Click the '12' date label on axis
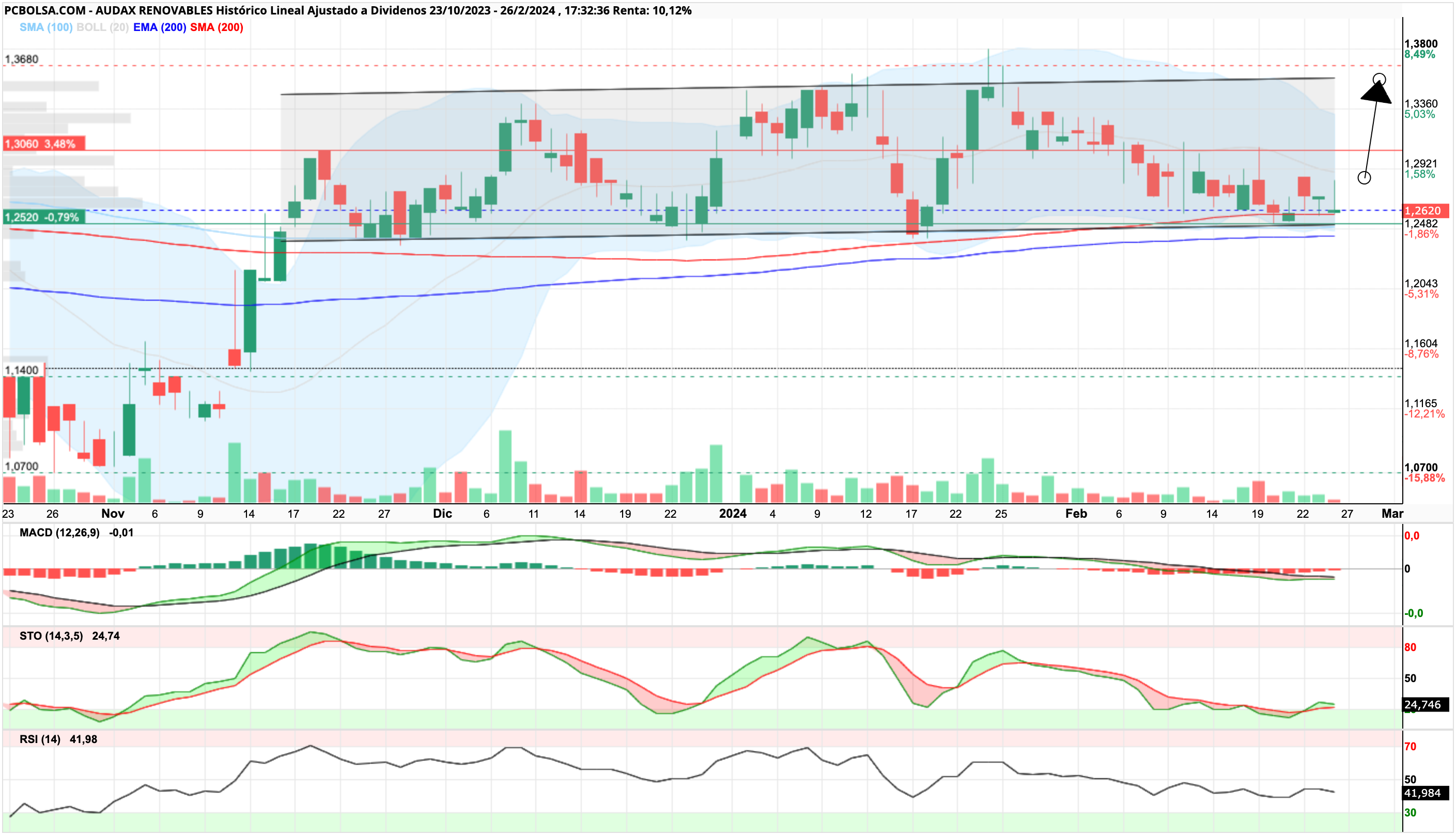Screen dimensions: 1456x835 click(865, 515)
